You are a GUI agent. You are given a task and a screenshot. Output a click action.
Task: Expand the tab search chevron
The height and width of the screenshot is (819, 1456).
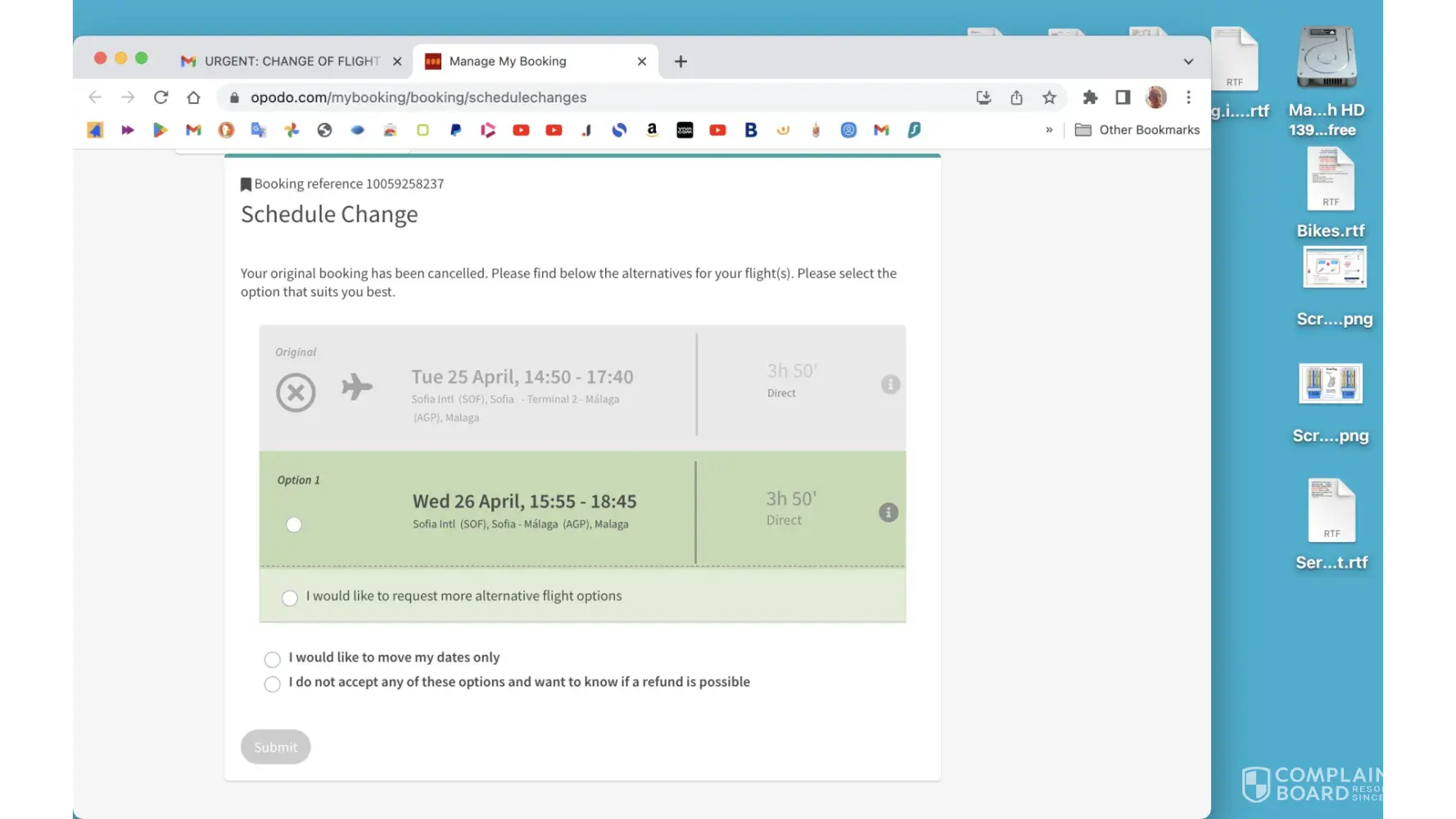pyautogui.click(x=1188, y=61)
